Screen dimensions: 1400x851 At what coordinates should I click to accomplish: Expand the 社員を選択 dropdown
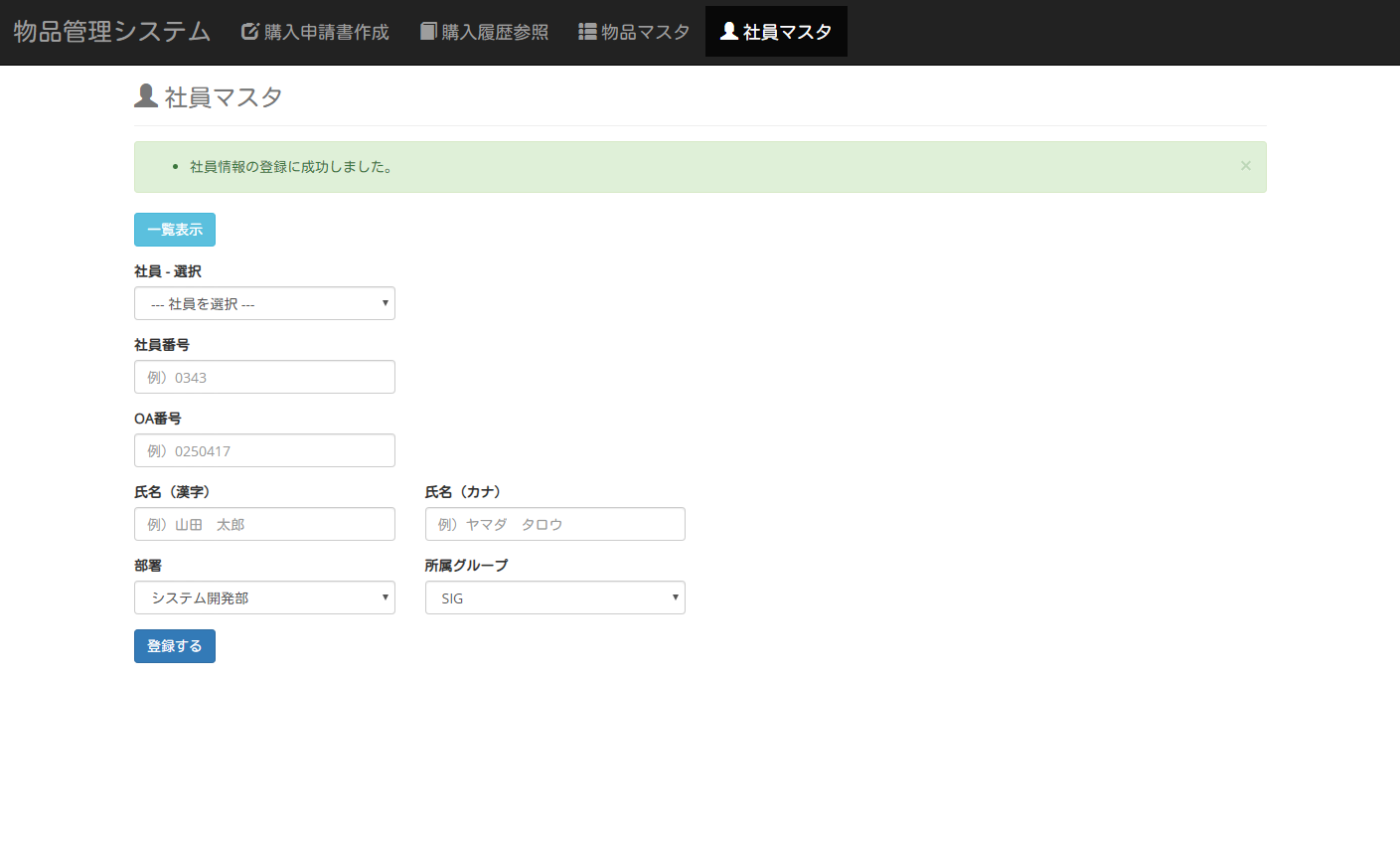(264, 303)
